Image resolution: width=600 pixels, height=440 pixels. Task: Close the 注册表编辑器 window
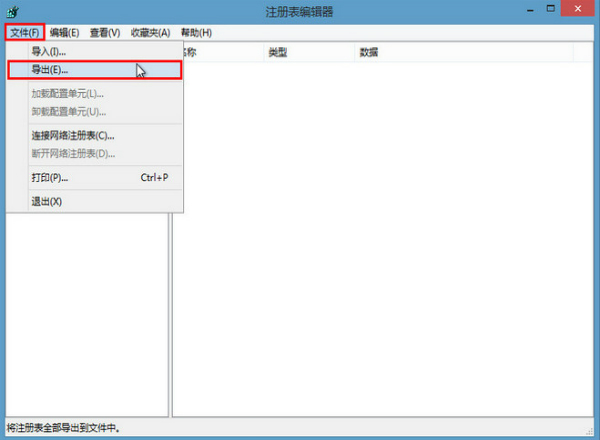pos(578,8)
